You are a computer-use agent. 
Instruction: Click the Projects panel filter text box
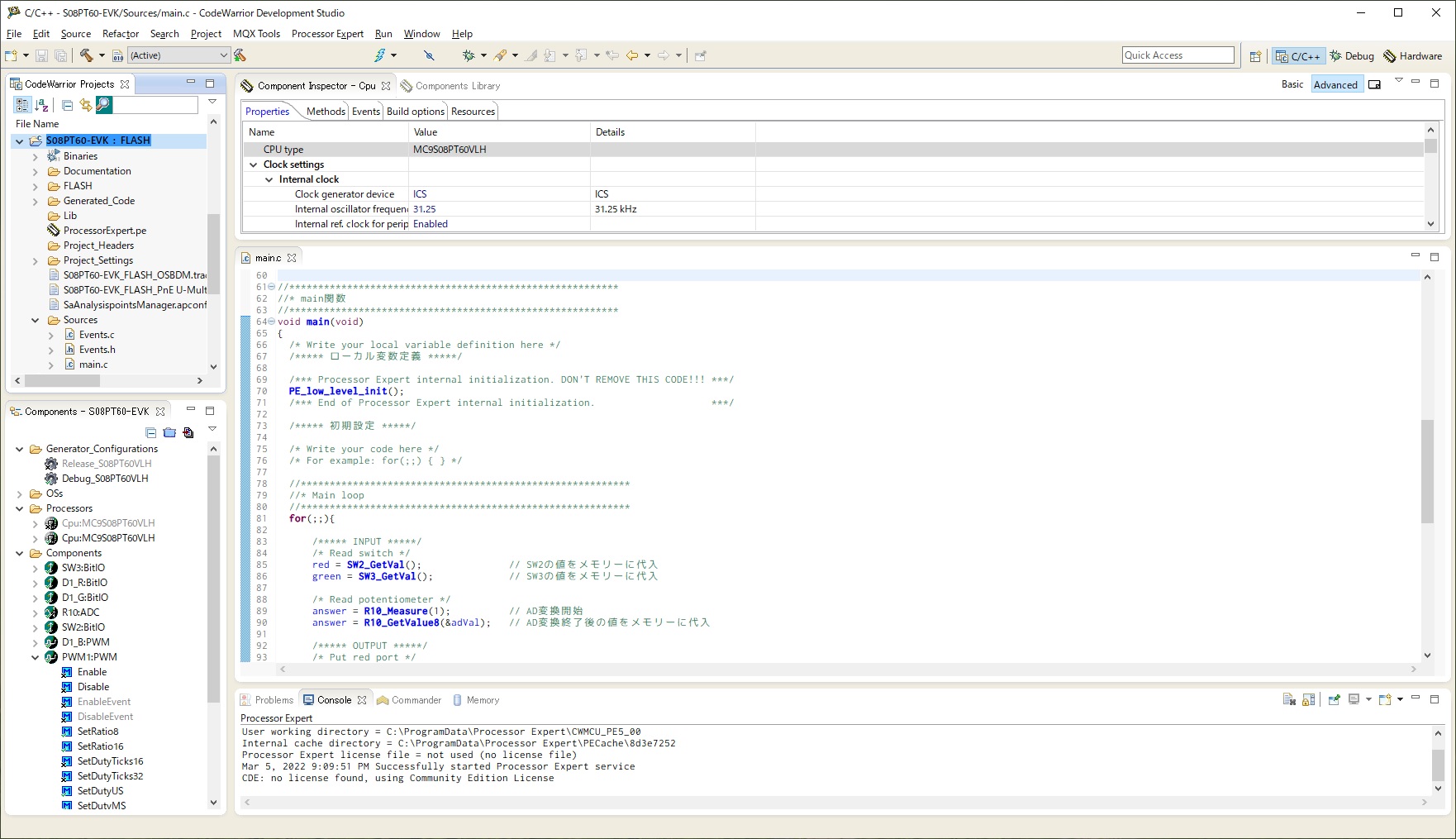[x=155, y=104]
